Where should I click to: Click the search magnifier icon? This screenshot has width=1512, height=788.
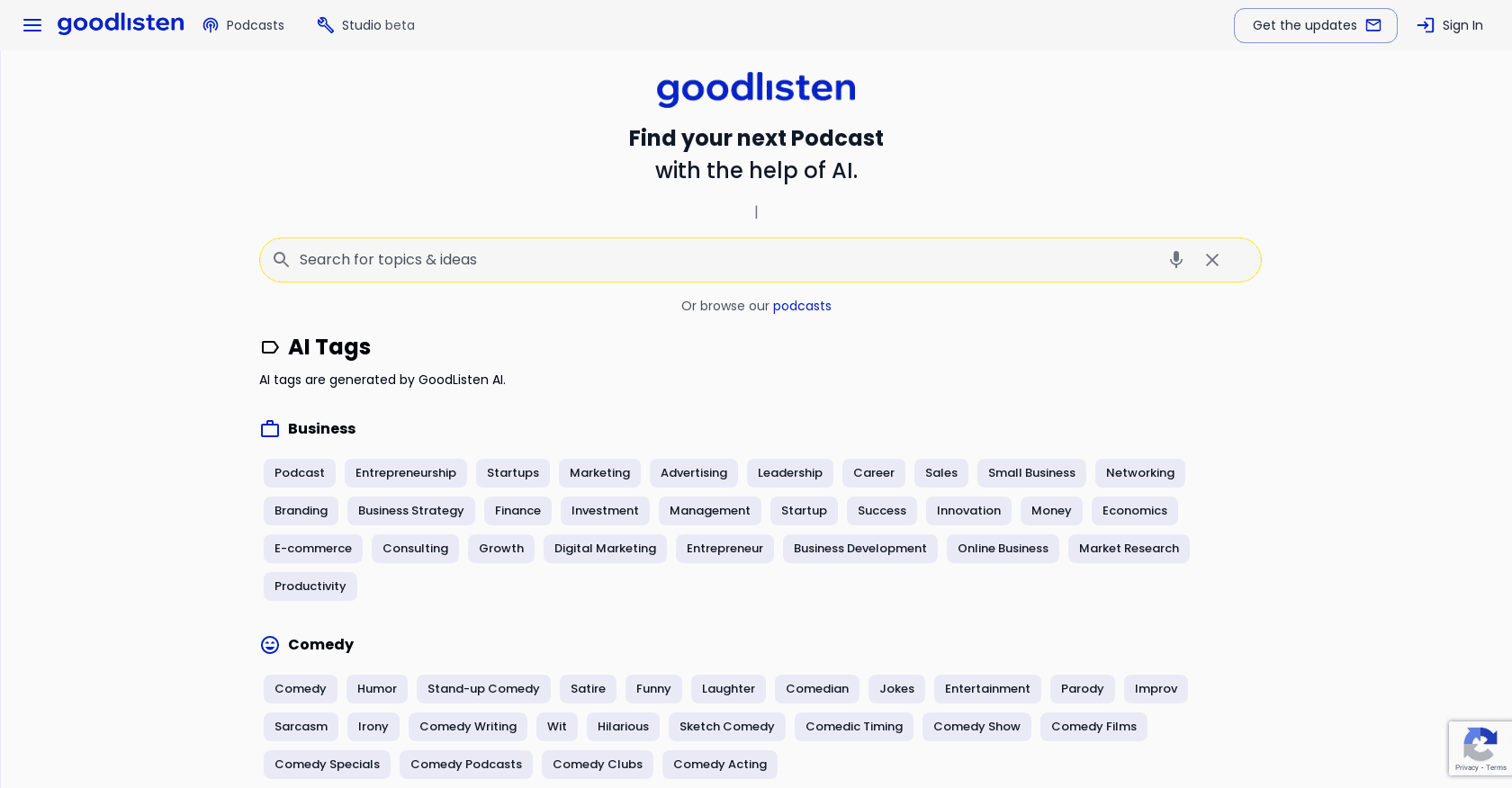pyautogui.click(x=282, y=260)
